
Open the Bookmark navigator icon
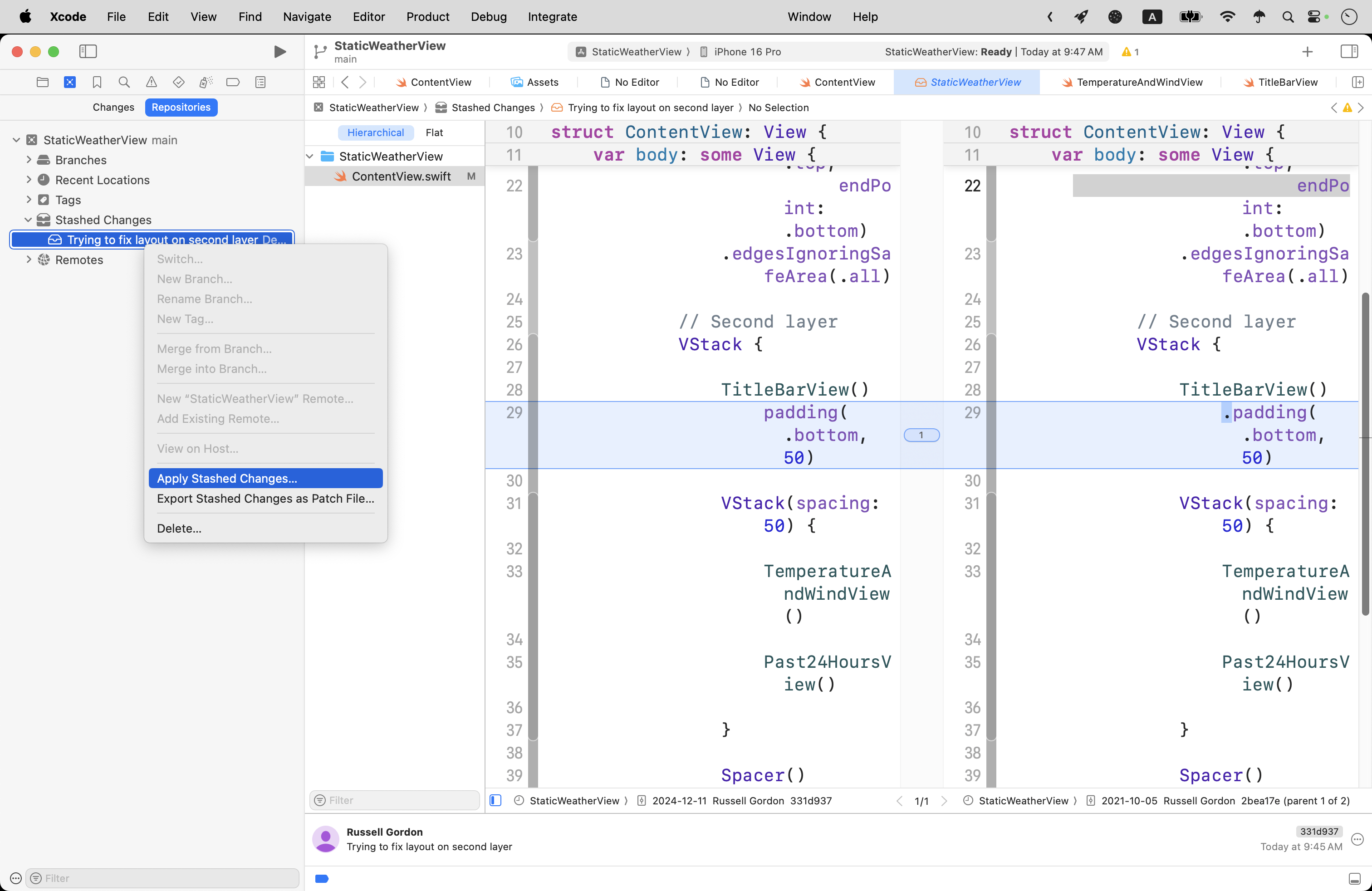point(97,83)
